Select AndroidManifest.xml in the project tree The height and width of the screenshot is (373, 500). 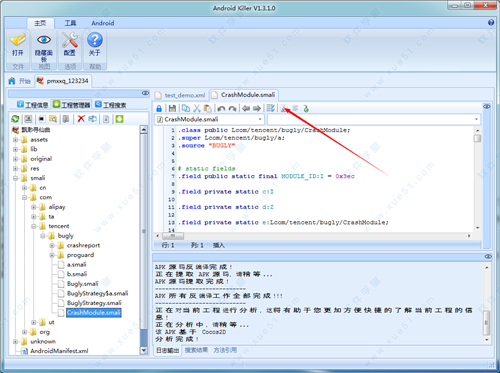coord(59,351)
